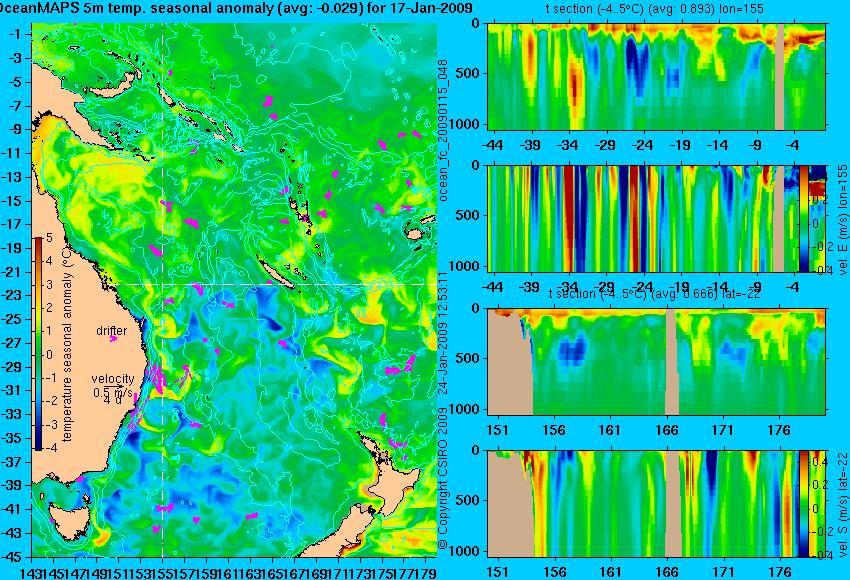
Task: Click the "151" axis label under the southward velocity section
Action: pyautogui.click(x=497, y=572)
